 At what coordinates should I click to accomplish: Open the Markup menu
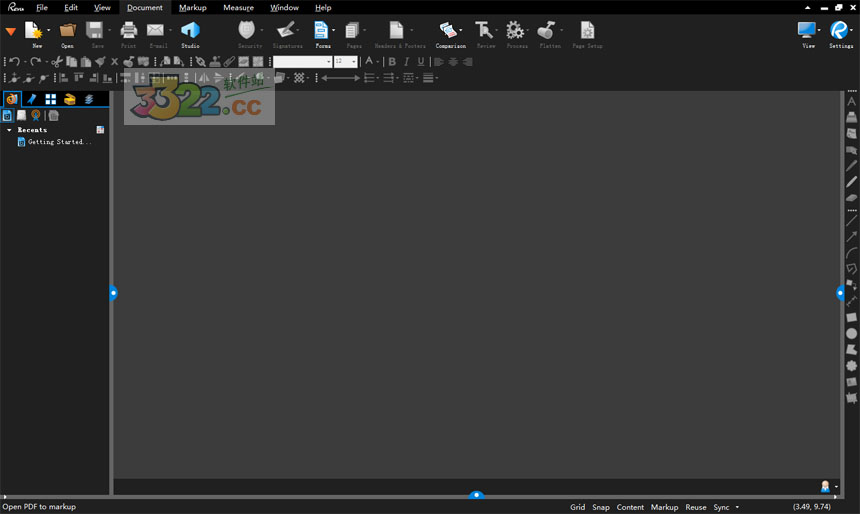(x=192, y=7)
